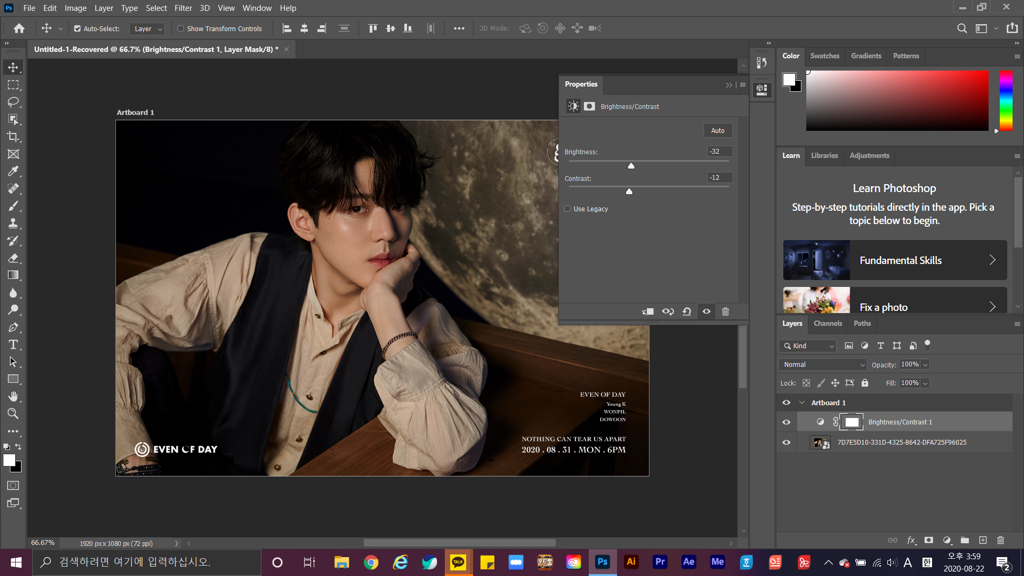Click the Brightness value field
Viewport: 1024px width, 576px height.
click(719, 152)
